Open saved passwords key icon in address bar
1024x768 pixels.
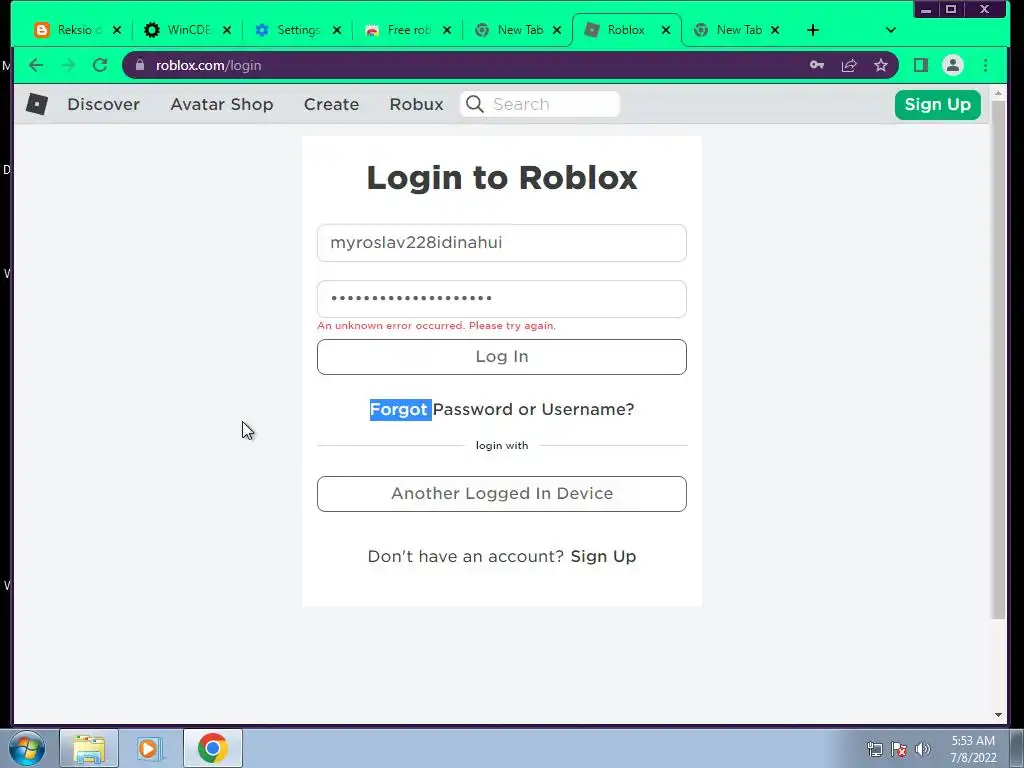coord(817,65)
